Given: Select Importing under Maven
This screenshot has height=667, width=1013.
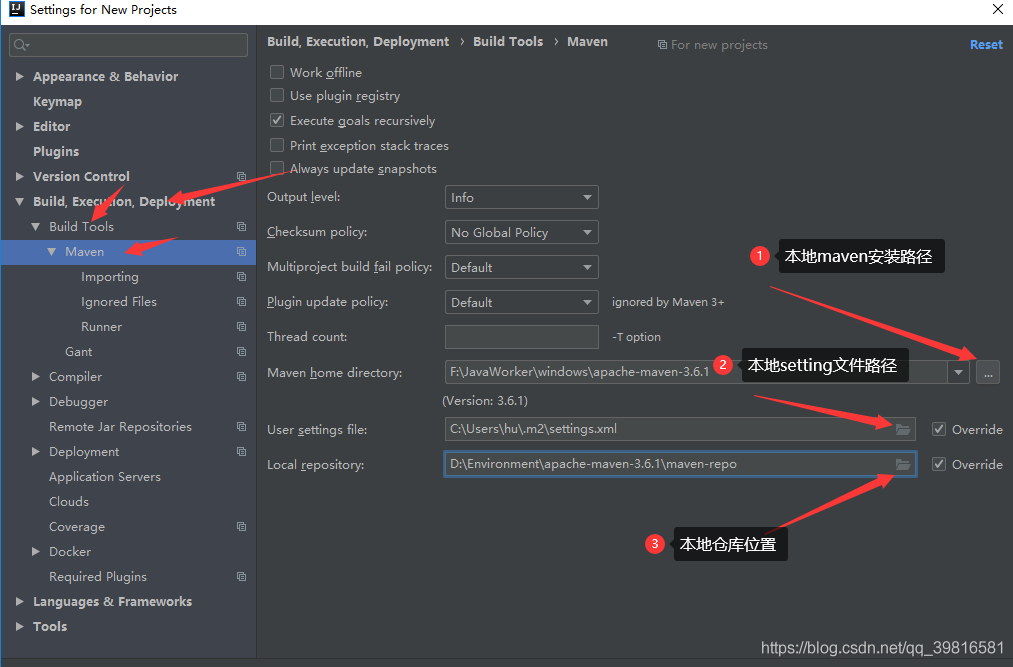Looking at the screenshot, I should (x=110, y=277).
